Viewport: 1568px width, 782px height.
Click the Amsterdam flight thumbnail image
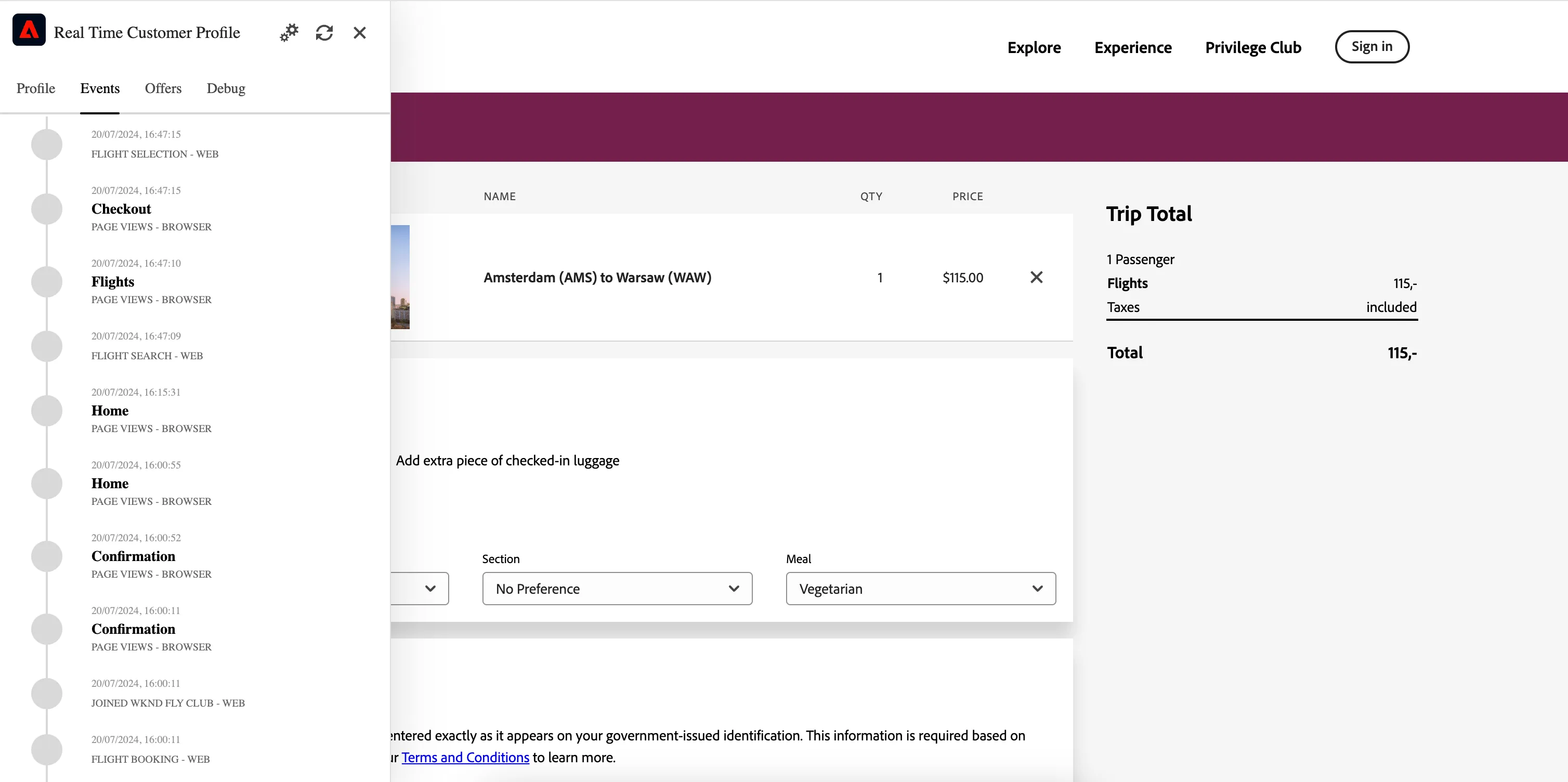click(x=400, y=277)
